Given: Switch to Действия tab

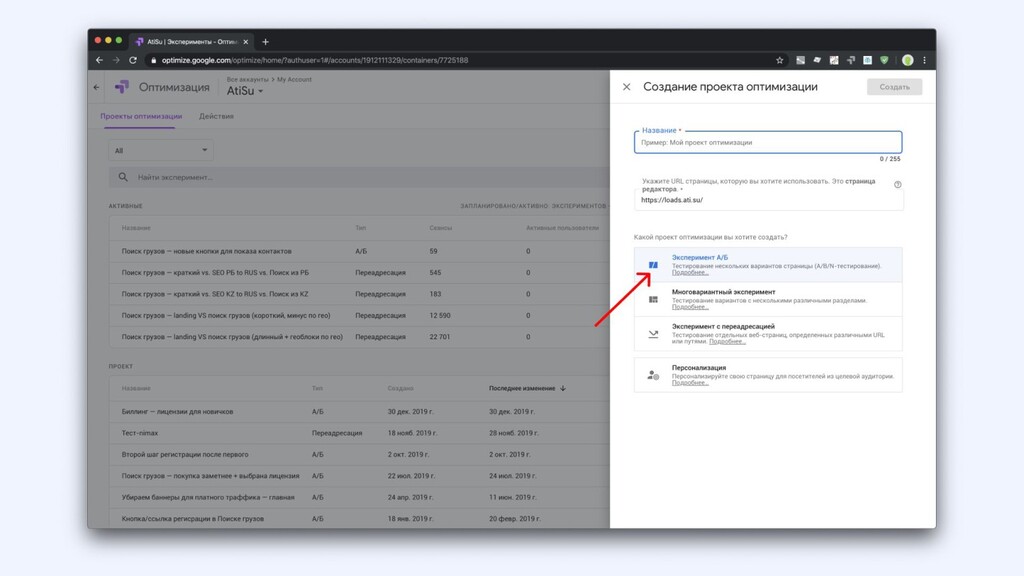Looking at the screenshot, I should (216, 116).
